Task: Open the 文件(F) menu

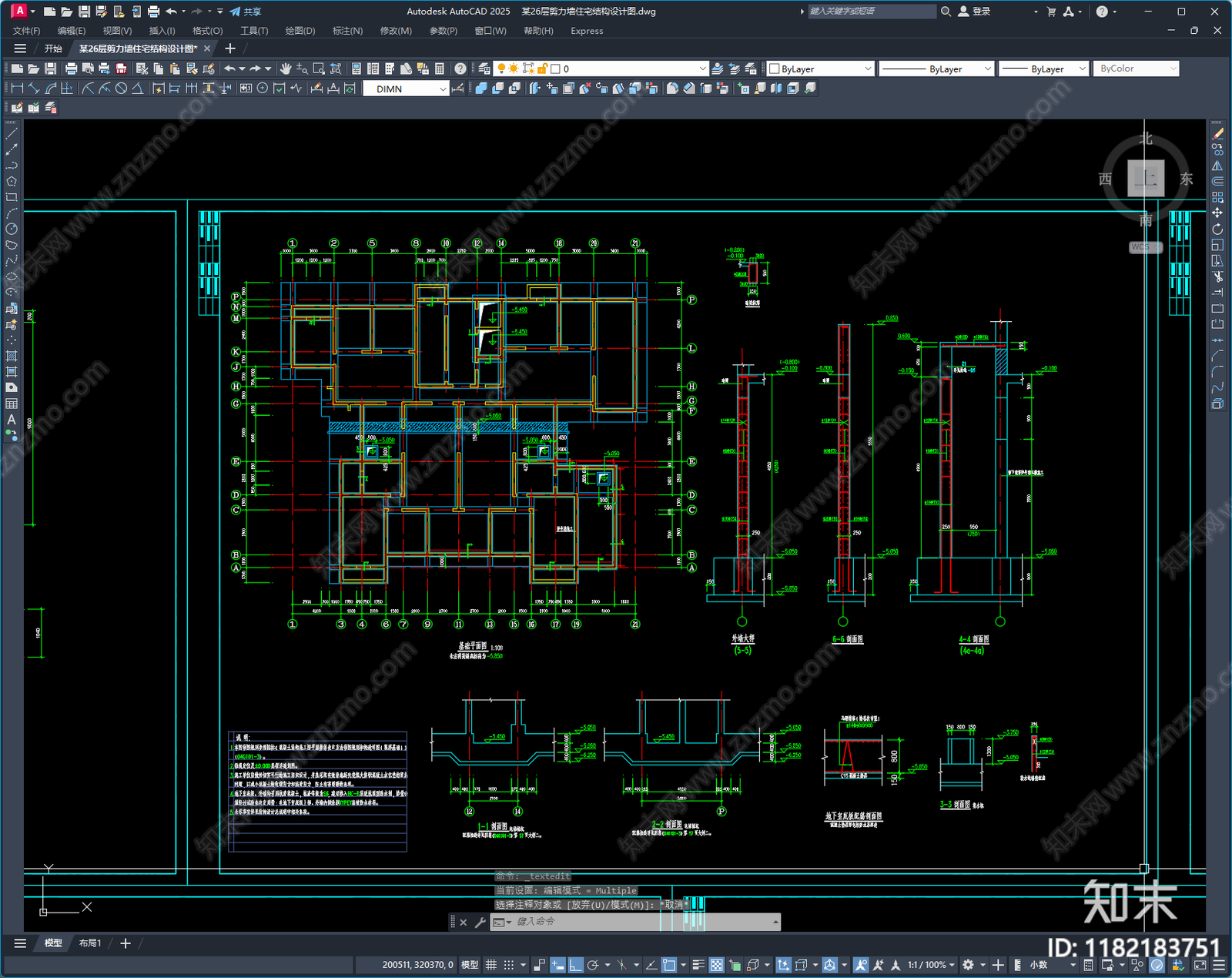Action: tap(26, 31)
